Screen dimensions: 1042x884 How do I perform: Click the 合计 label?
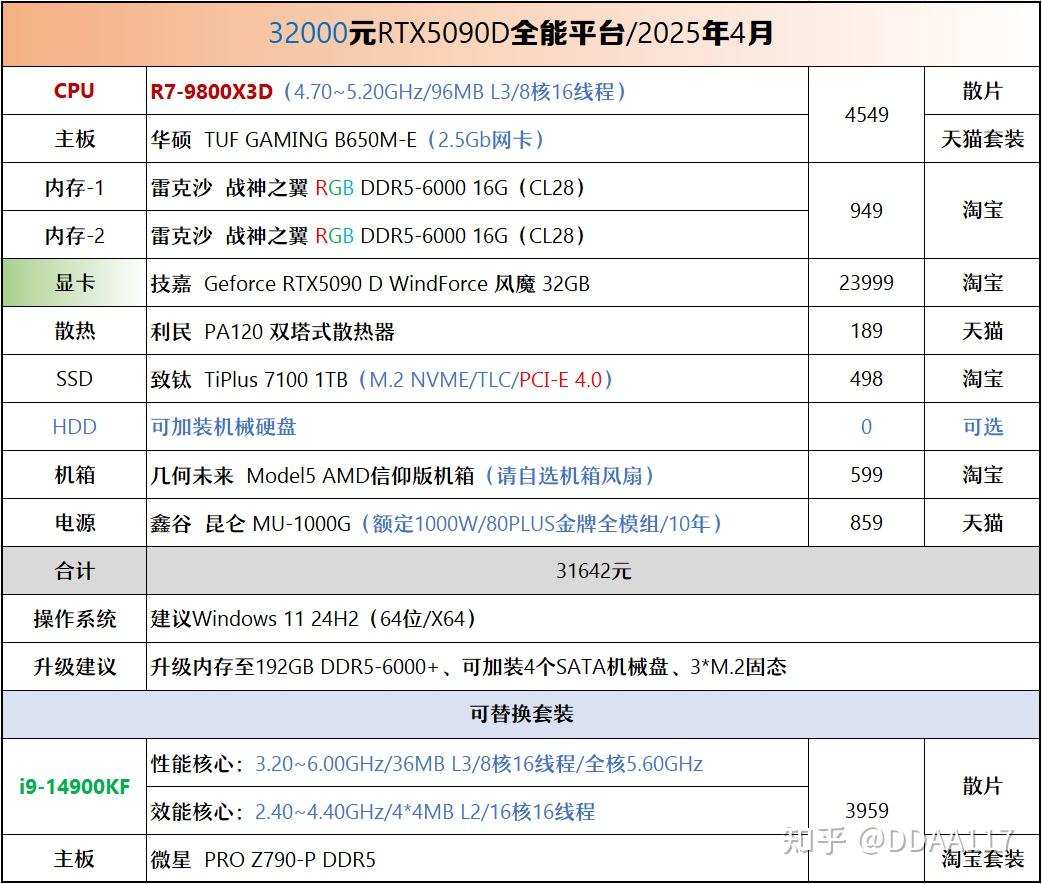[x=74, y=571]
